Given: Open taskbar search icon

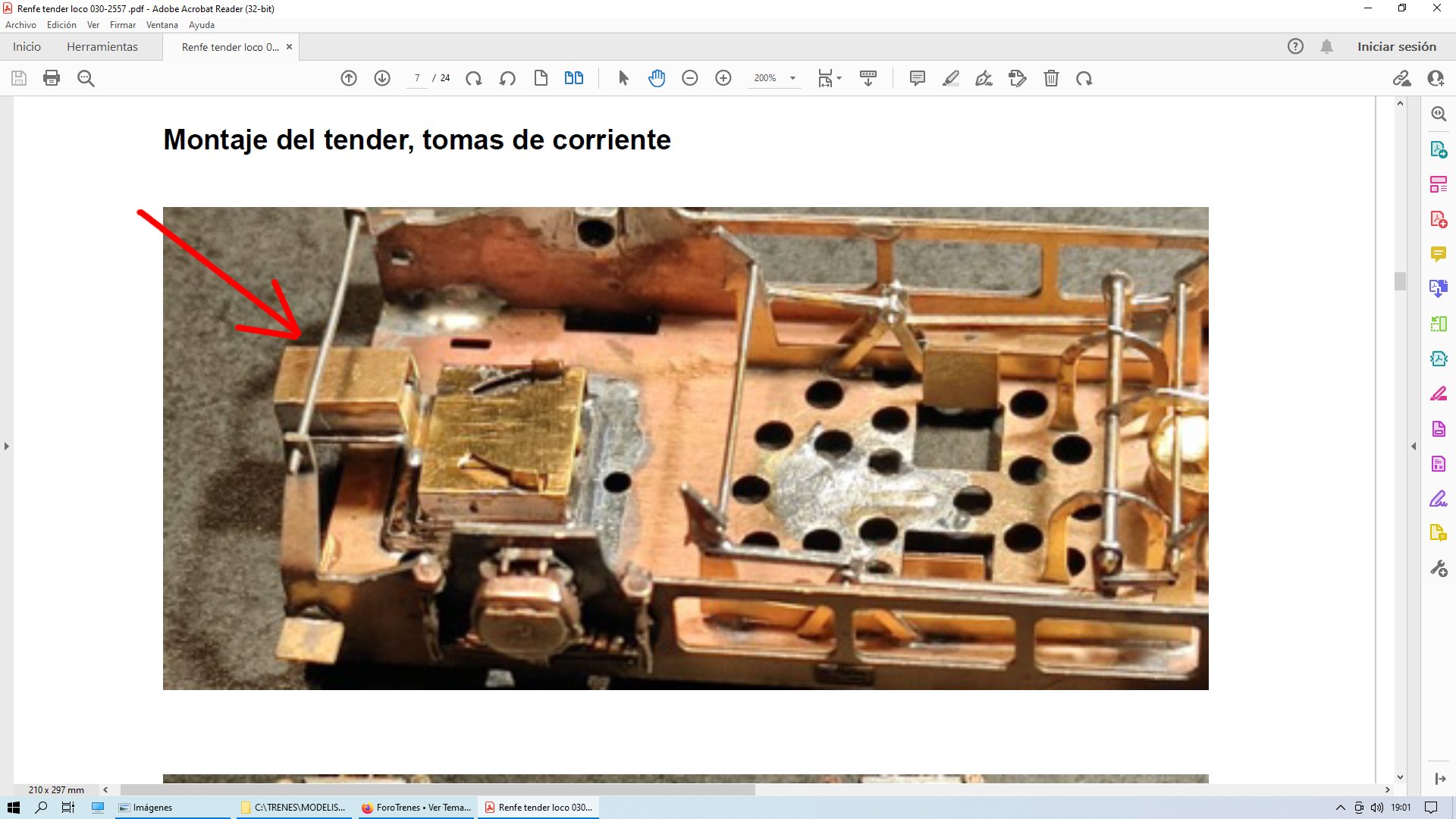Looking at the screenshot, I should (41, 808).
